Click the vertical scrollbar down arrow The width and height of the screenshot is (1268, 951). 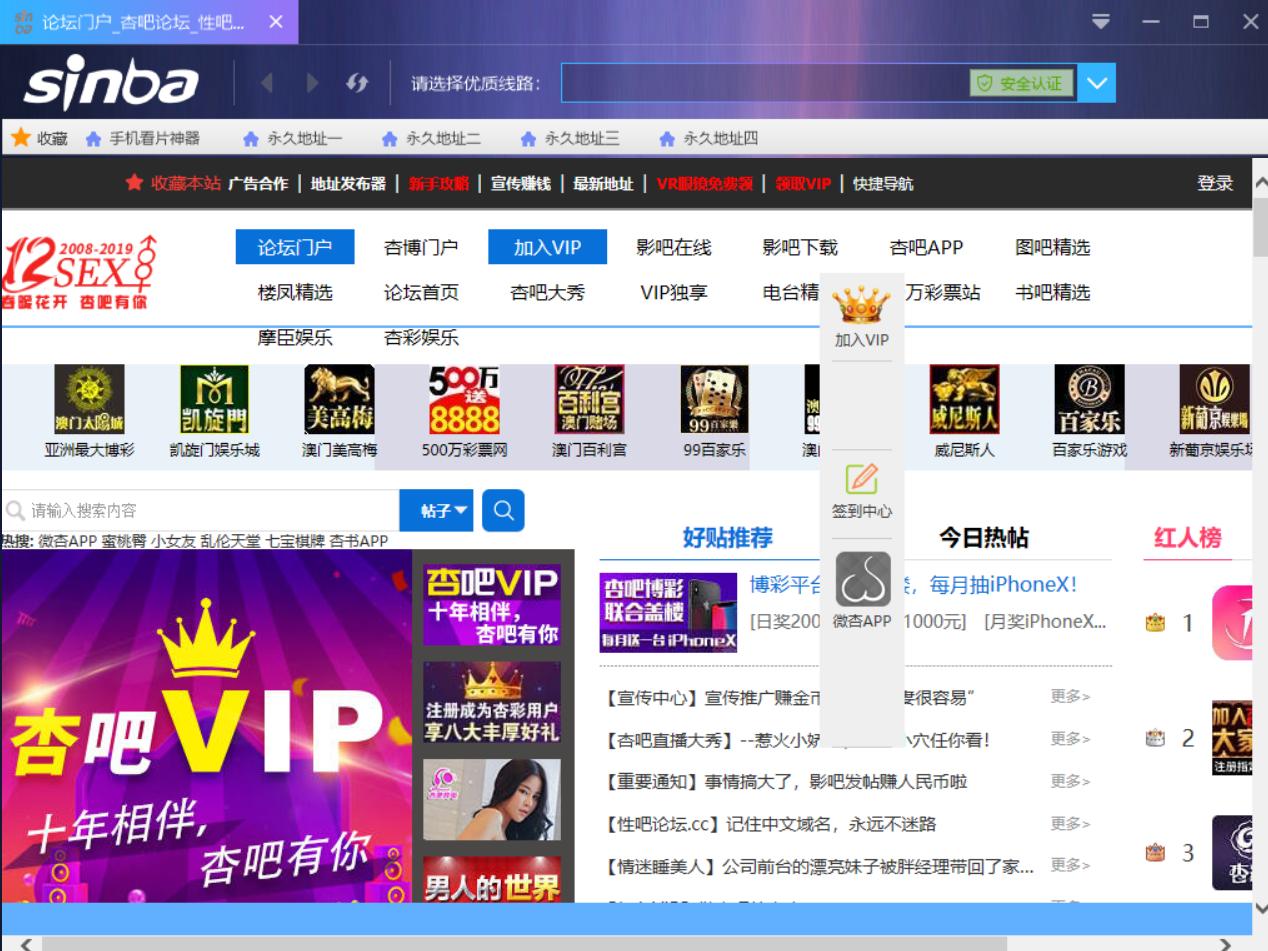(1260, 909)
